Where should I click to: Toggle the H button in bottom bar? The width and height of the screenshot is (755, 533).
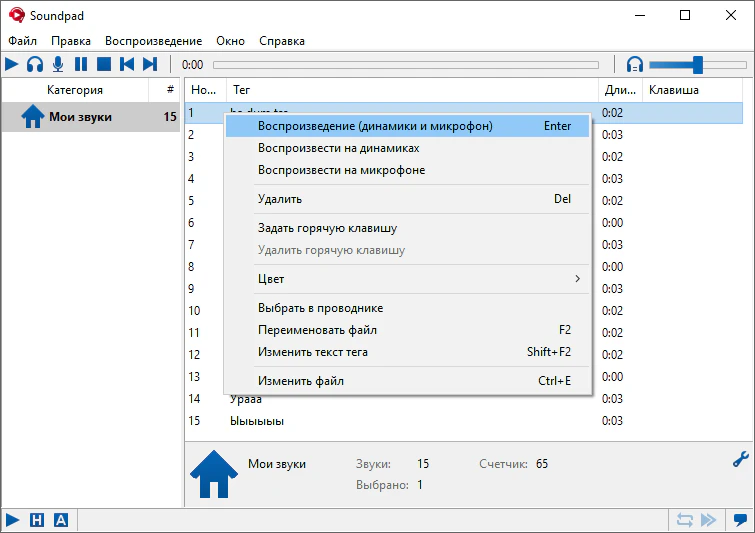pos(37,520)
